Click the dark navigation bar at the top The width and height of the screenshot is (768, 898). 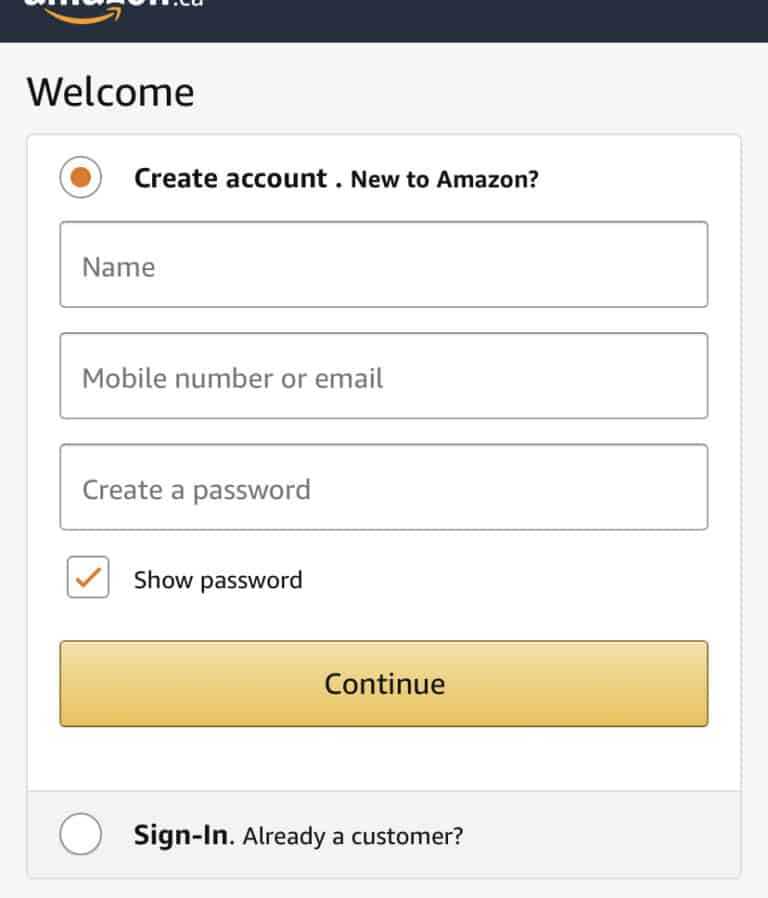point(450,20)
